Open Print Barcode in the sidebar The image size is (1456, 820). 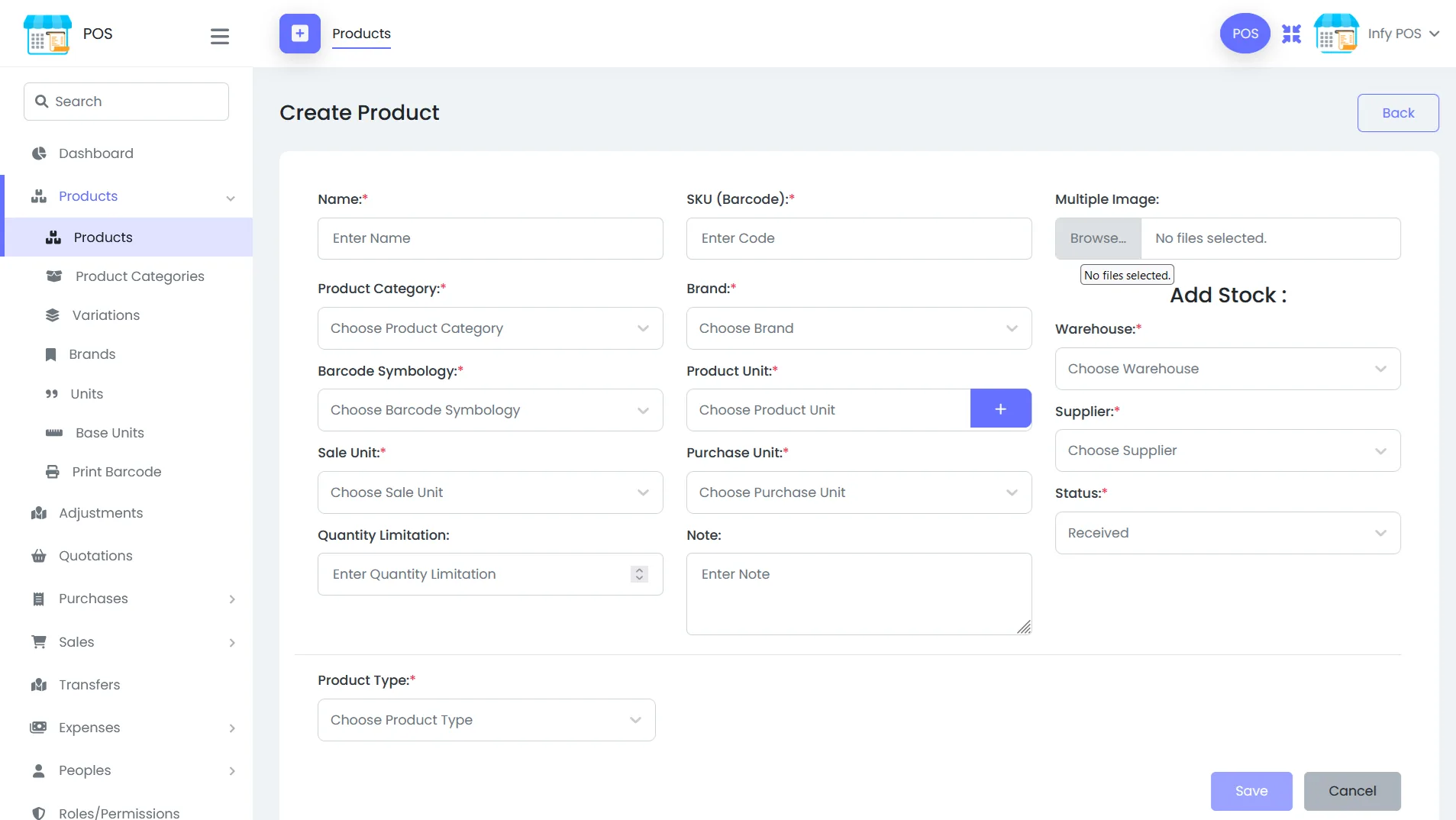tap(116, 472)
